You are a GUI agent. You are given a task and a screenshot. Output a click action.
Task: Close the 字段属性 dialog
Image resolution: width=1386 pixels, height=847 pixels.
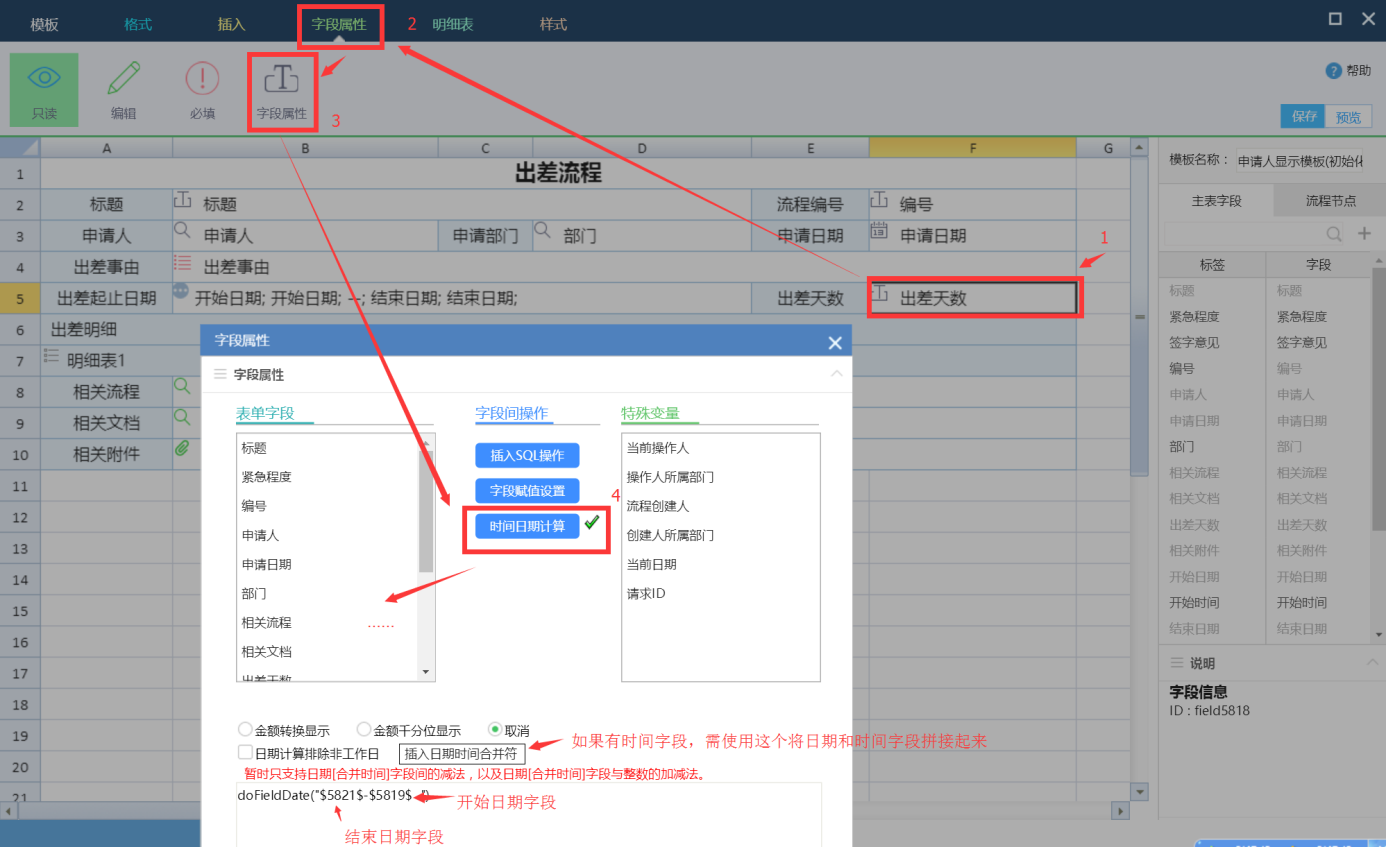click(835, 343)
